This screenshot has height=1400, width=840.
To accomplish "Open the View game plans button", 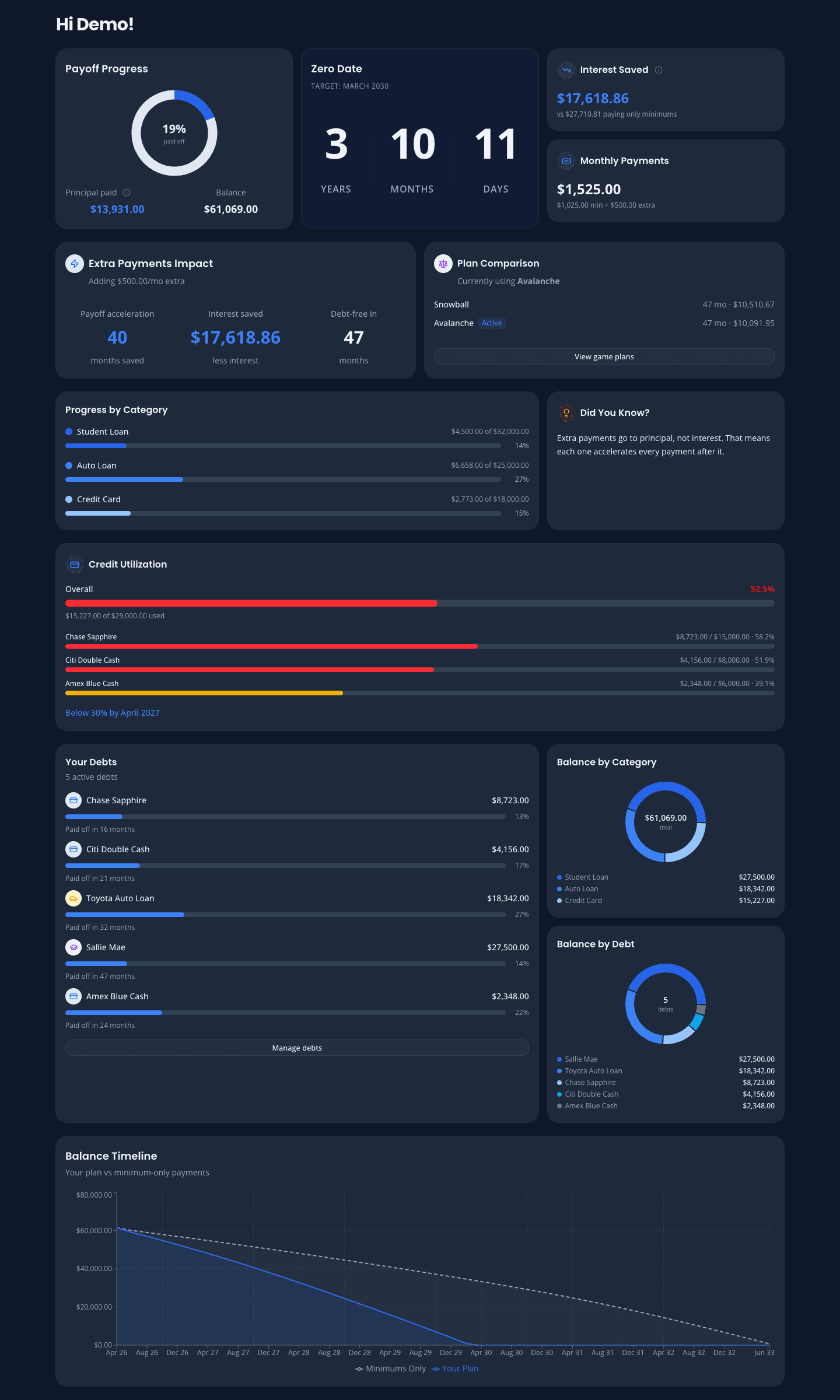I will 604,356.
